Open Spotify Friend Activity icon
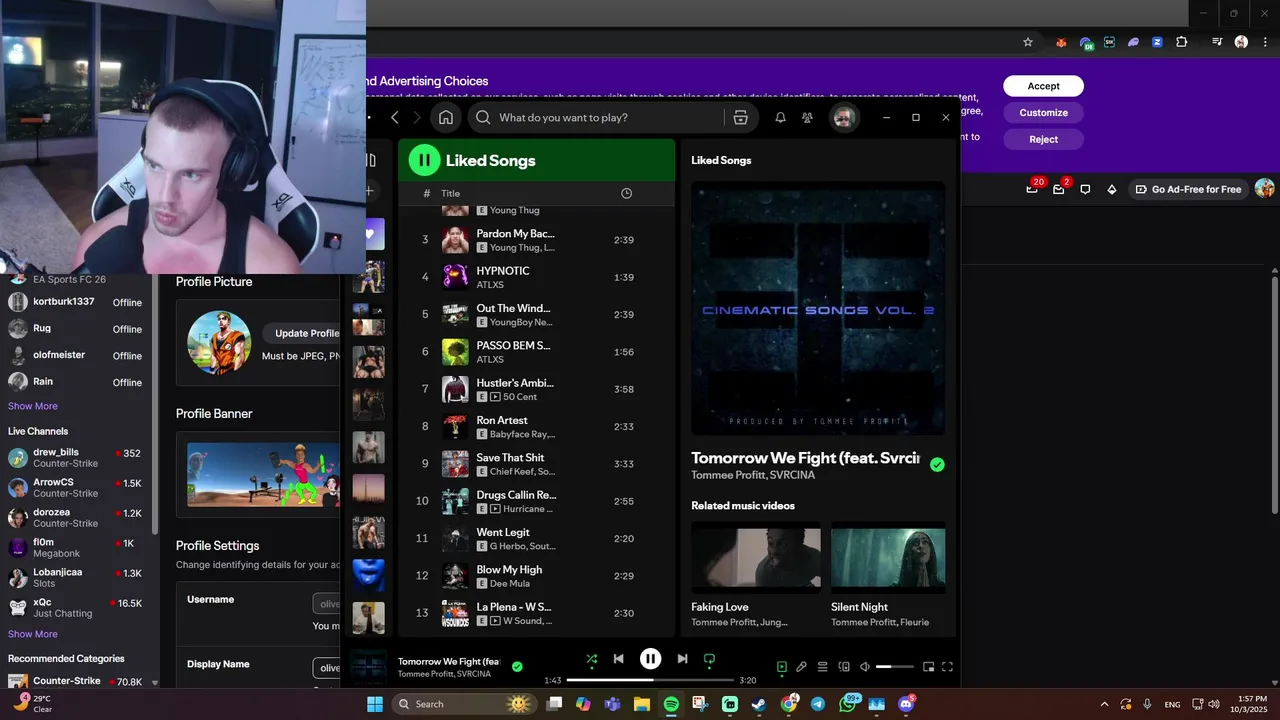Viewport: 1280px width, 720px height. point(807,117)
